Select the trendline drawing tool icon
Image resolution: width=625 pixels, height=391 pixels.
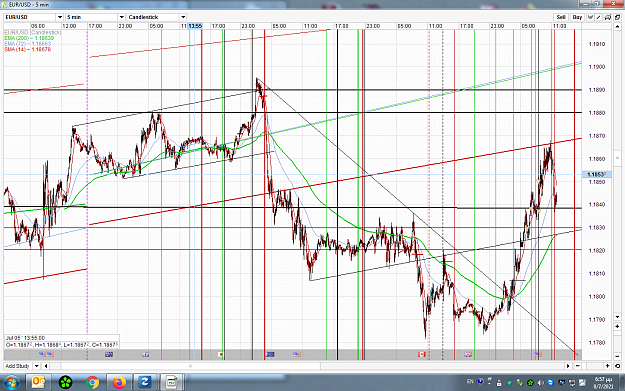tap(599, 17)
